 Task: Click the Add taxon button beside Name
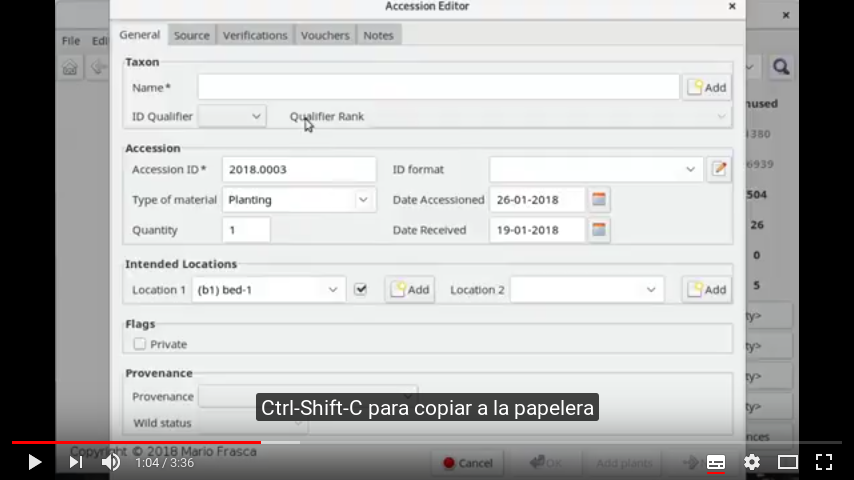click(707, 87)
